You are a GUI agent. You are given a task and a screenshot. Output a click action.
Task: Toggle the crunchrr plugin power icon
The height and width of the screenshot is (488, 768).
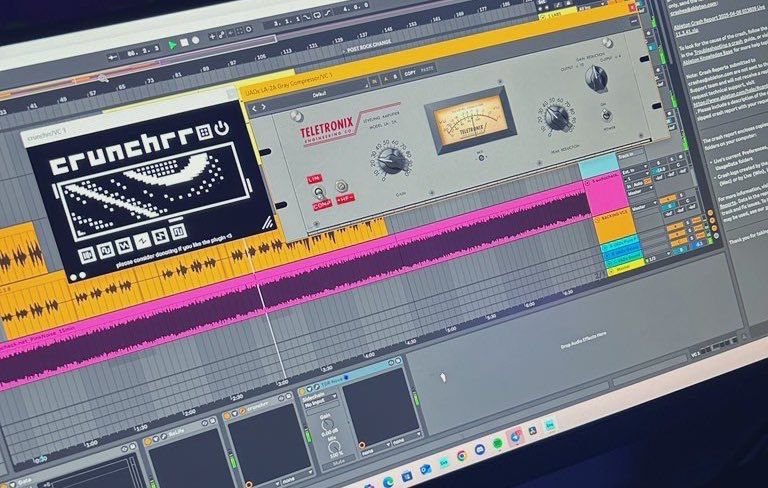tap(222, 128)
